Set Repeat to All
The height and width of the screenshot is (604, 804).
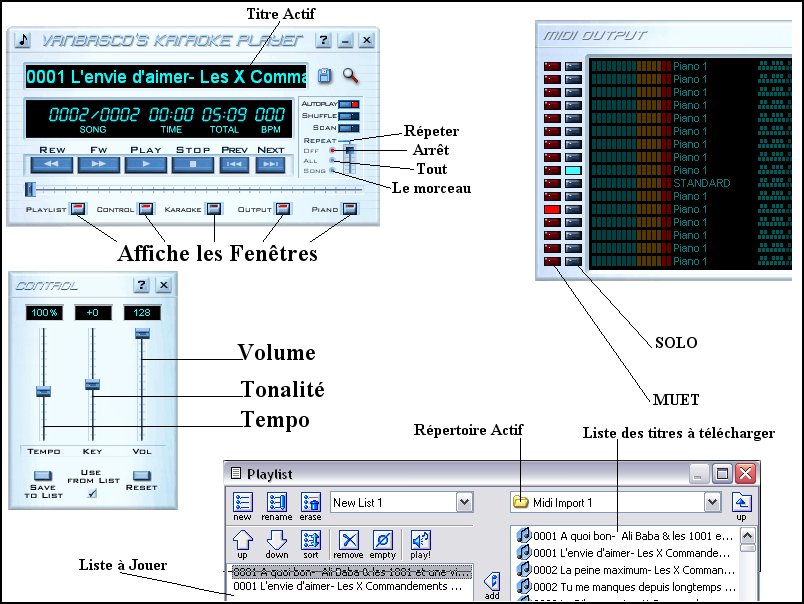point(332,161)
